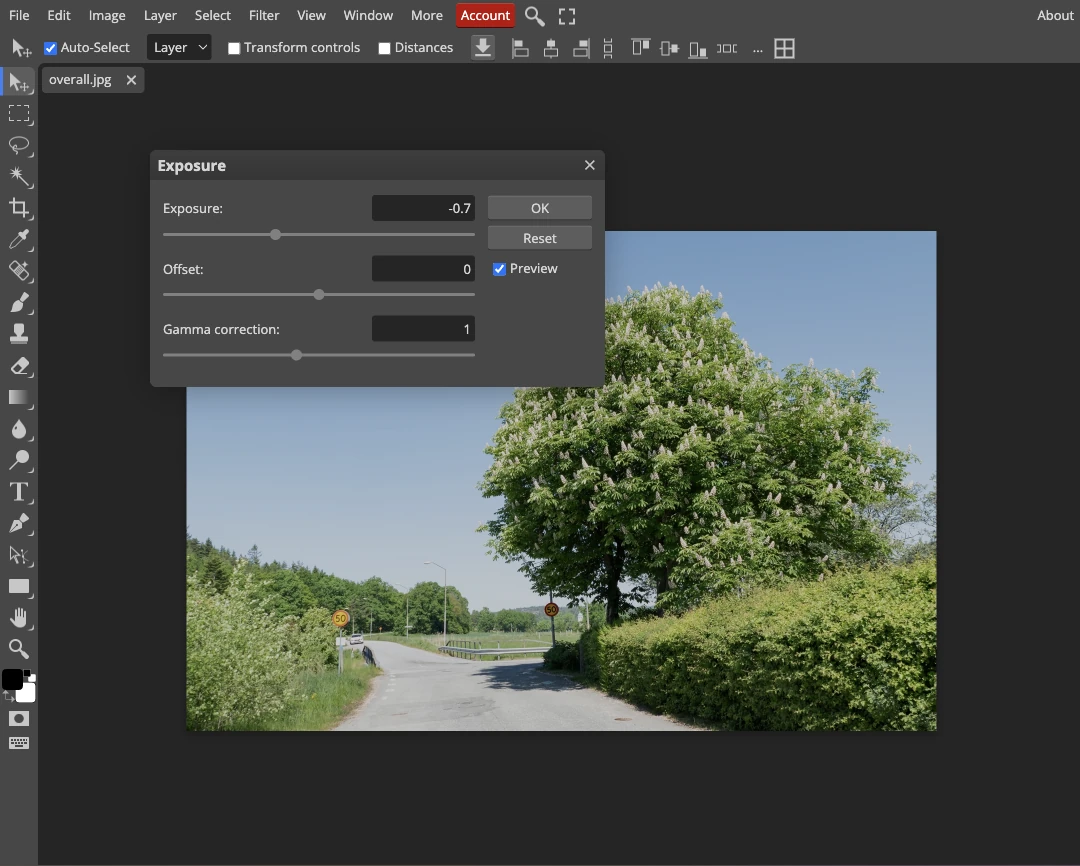The height and width of the screenshot is (866, 1080).
Task: Click the Exposure value field
Action: click(423, 208)
